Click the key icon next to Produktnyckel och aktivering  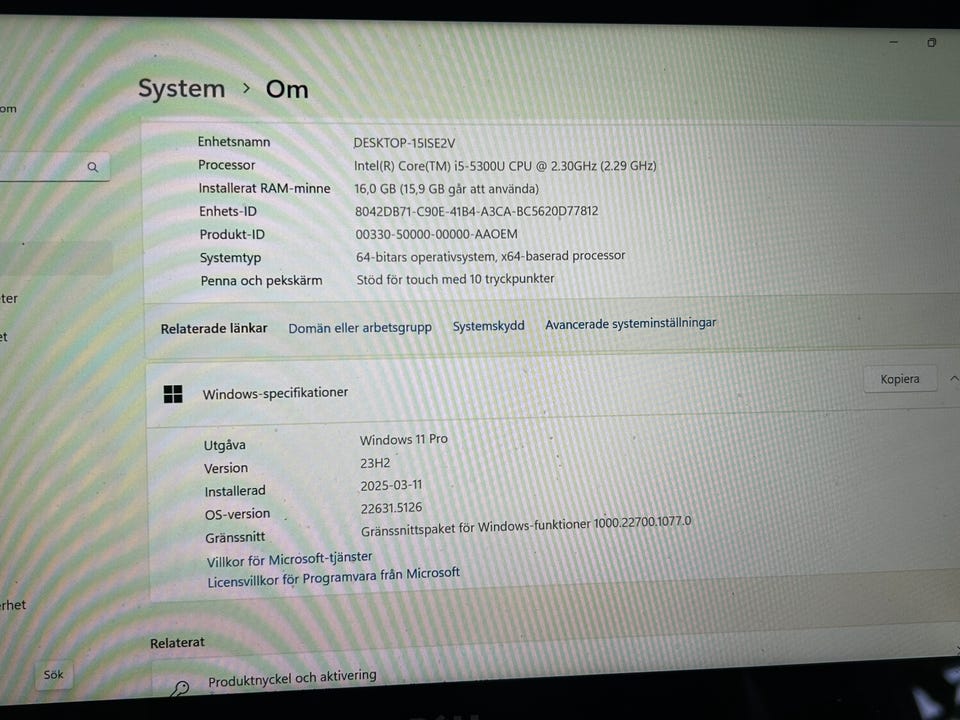pos(180,689)
